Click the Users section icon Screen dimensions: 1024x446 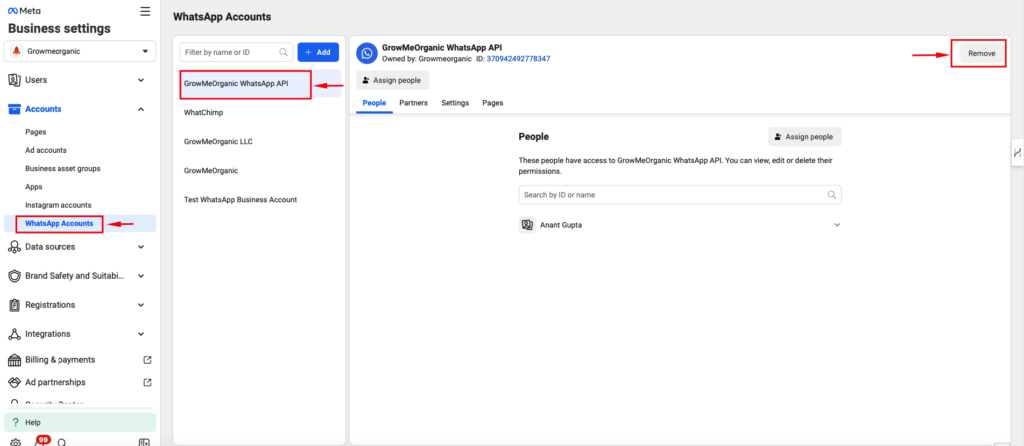click(x=14, y=80)
